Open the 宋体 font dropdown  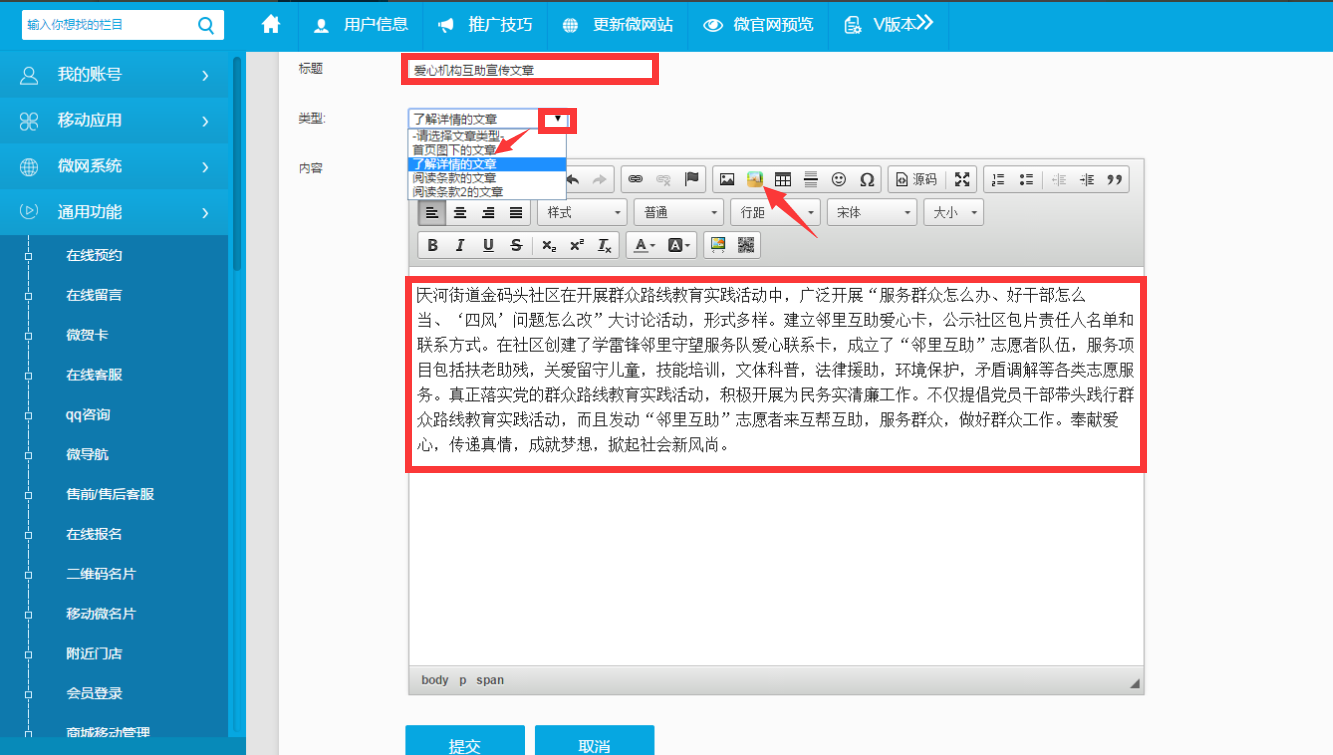tap(871, 212)
